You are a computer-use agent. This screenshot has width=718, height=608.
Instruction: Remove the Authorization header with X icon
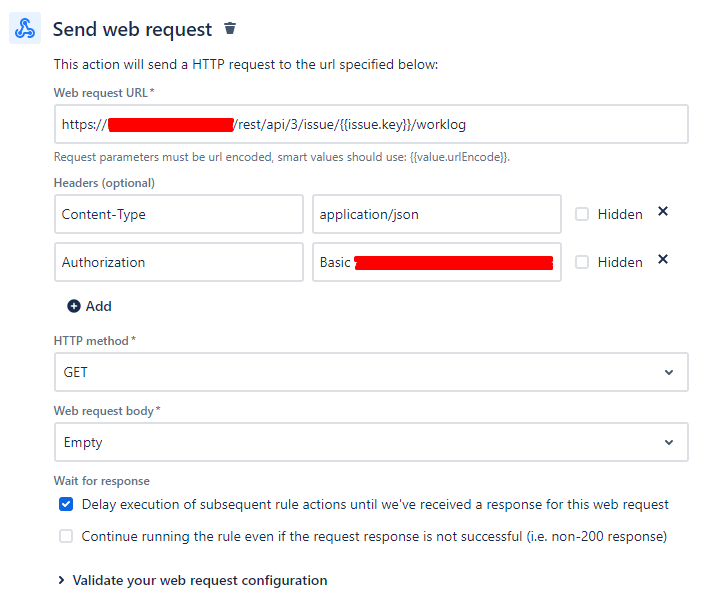pos(663,259)
